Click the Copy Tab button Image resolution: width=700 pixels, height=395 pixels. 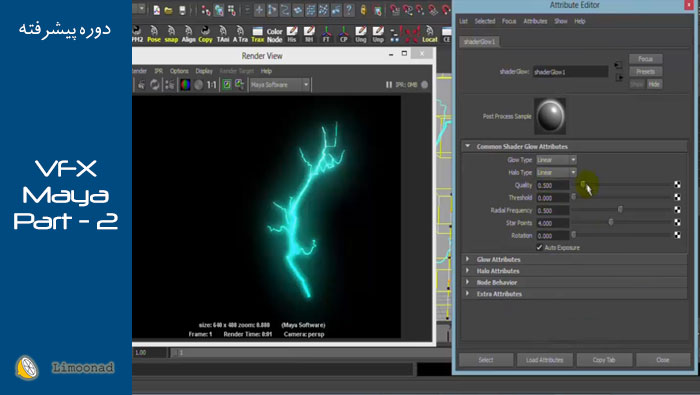pos(604,360)
